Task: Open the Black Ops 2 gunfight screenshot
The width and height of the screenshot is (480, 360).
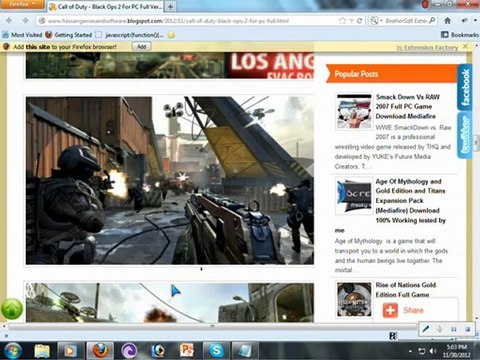Action: 170,180
